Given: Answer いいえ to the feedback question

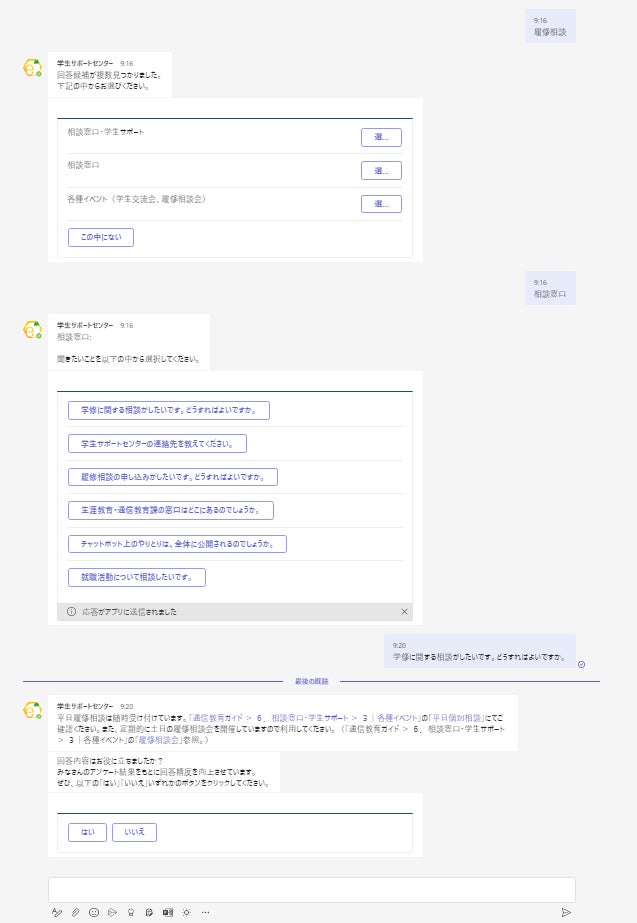Looking at the screenshot, I should [x=134, y=832].
